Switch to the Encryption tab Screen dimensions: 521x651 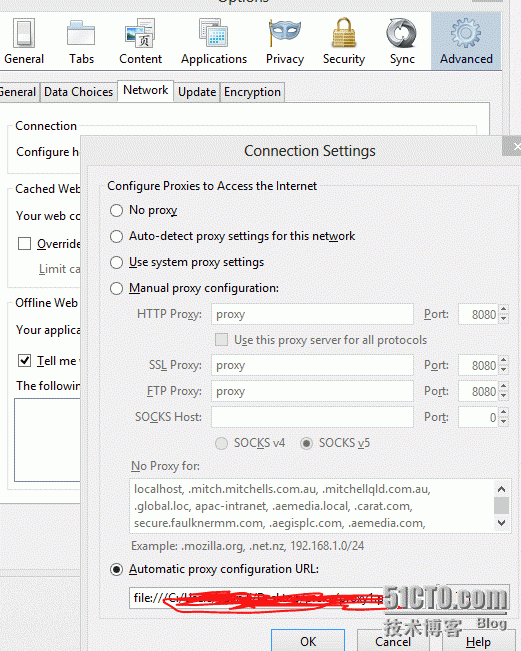coord(252,92)
